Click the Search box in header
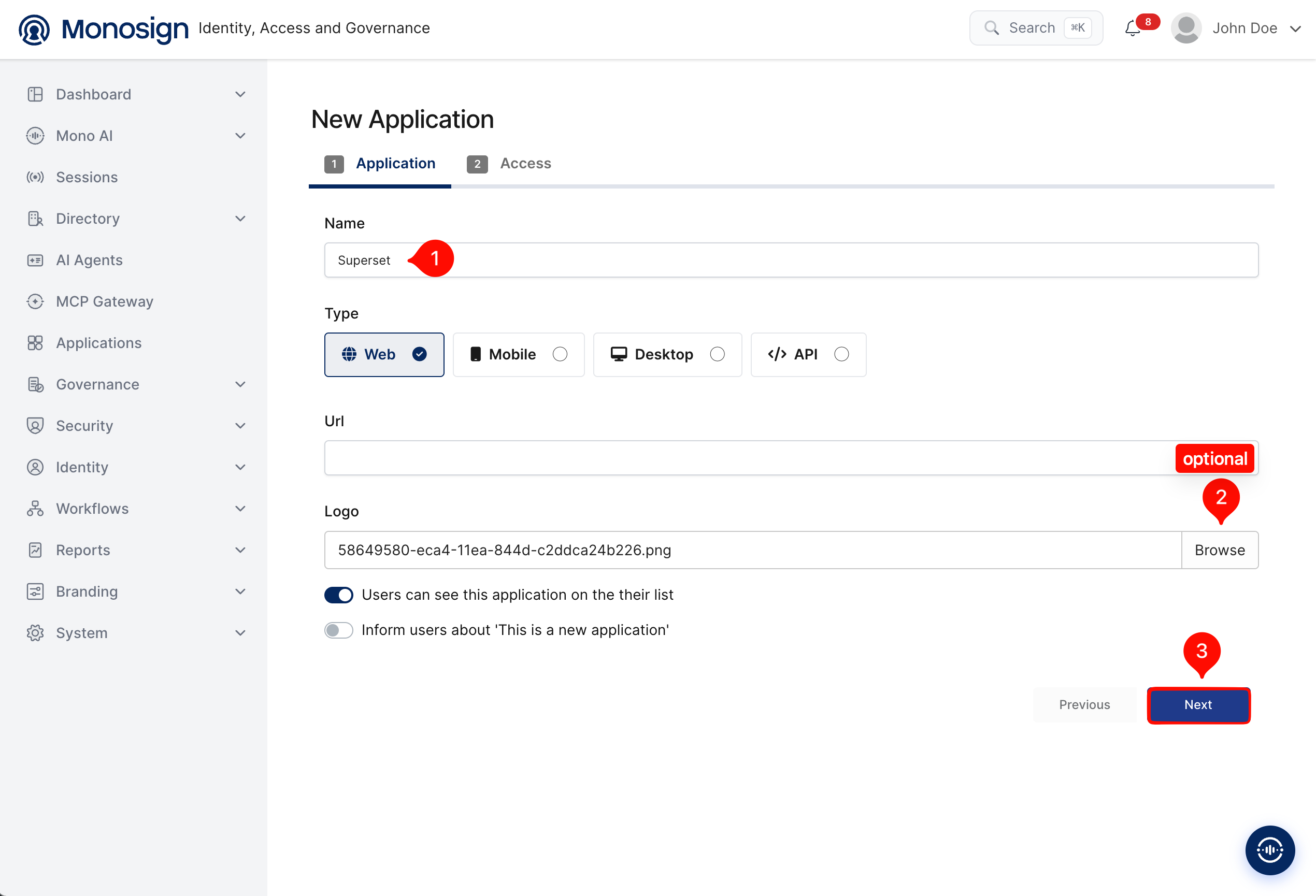This screenshot has width=1316, height=896. 1036,28
